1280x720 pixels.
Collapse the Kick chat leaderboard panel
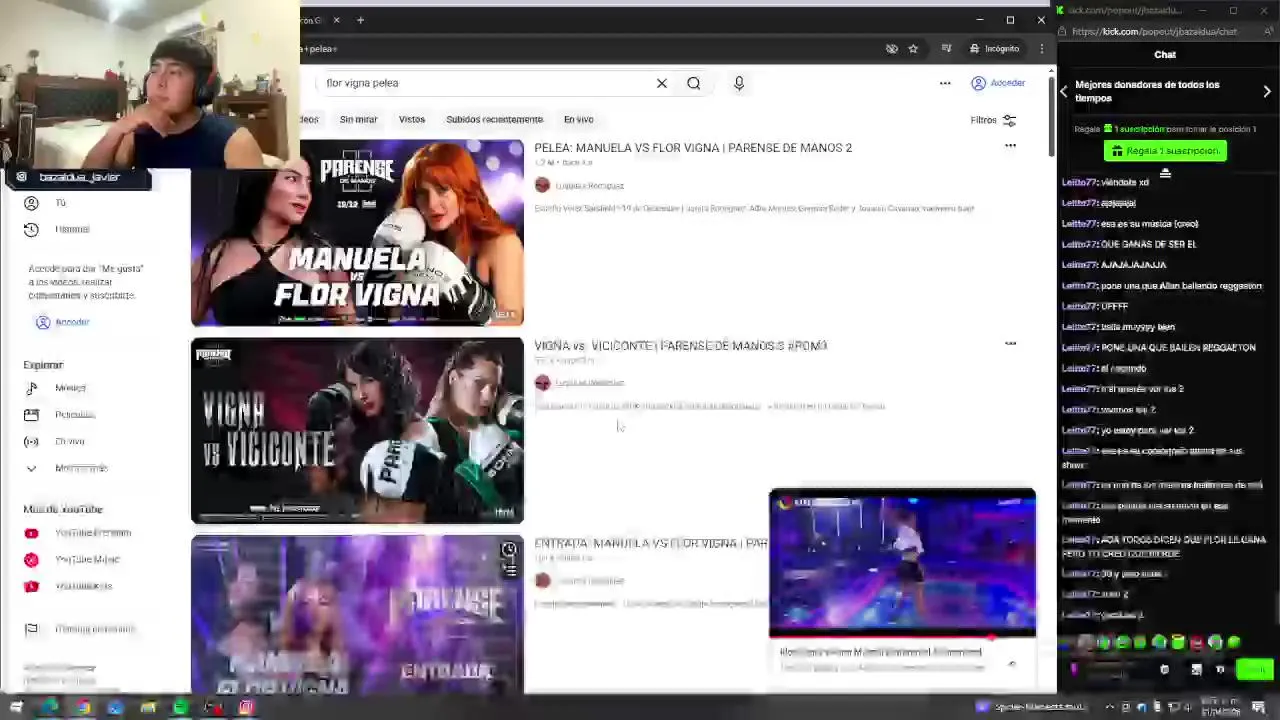pos(1165,173)
